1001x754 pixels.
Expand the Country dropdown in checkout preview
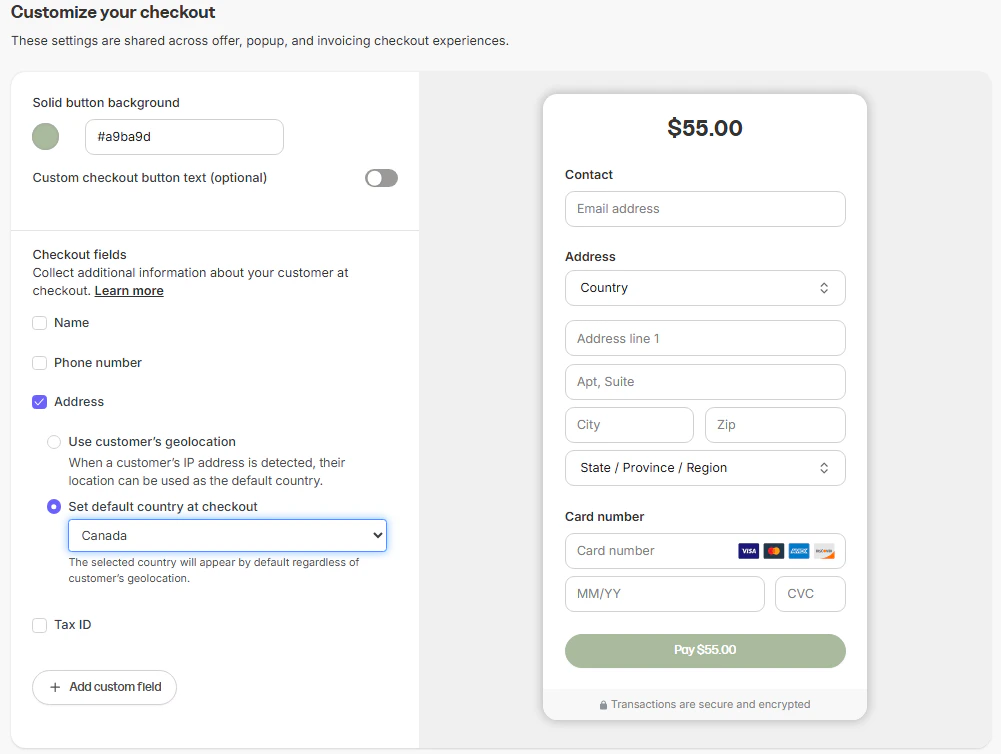[x=705, y=288]
